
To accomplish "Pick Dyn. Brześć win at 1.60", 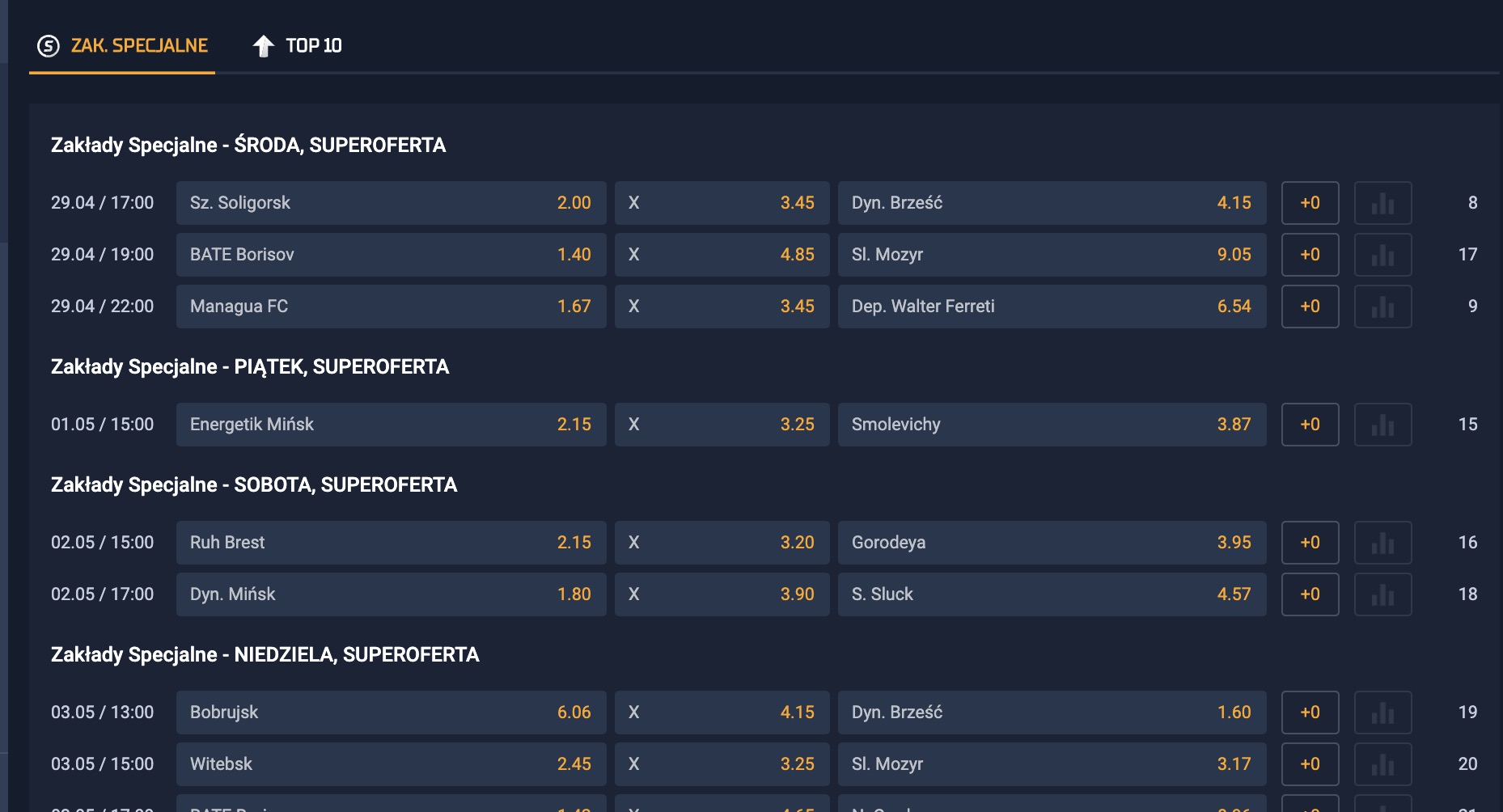I will coord(1052,713).
